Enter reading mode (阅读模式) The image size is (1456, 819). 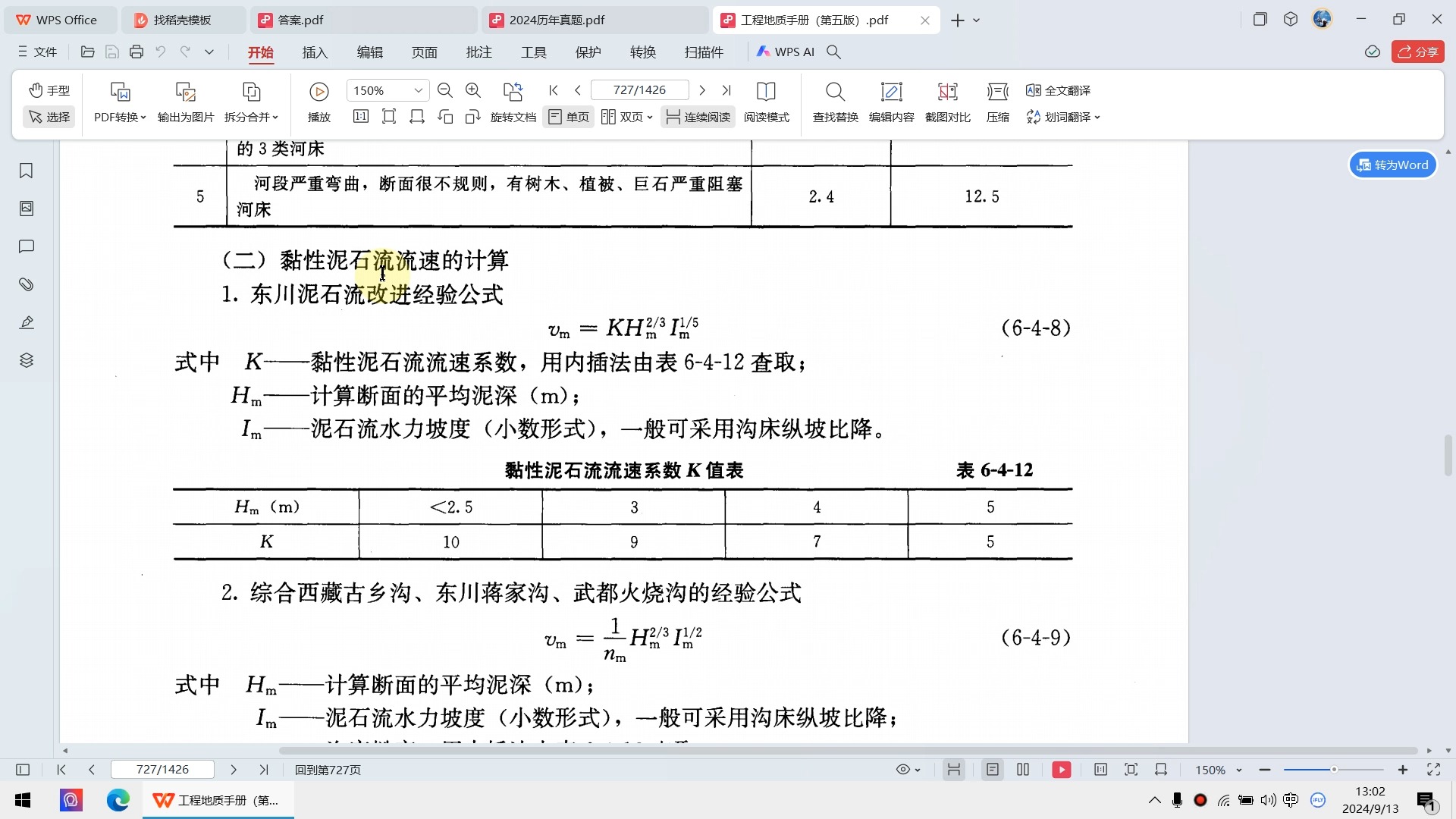click(x=766, y=102)
